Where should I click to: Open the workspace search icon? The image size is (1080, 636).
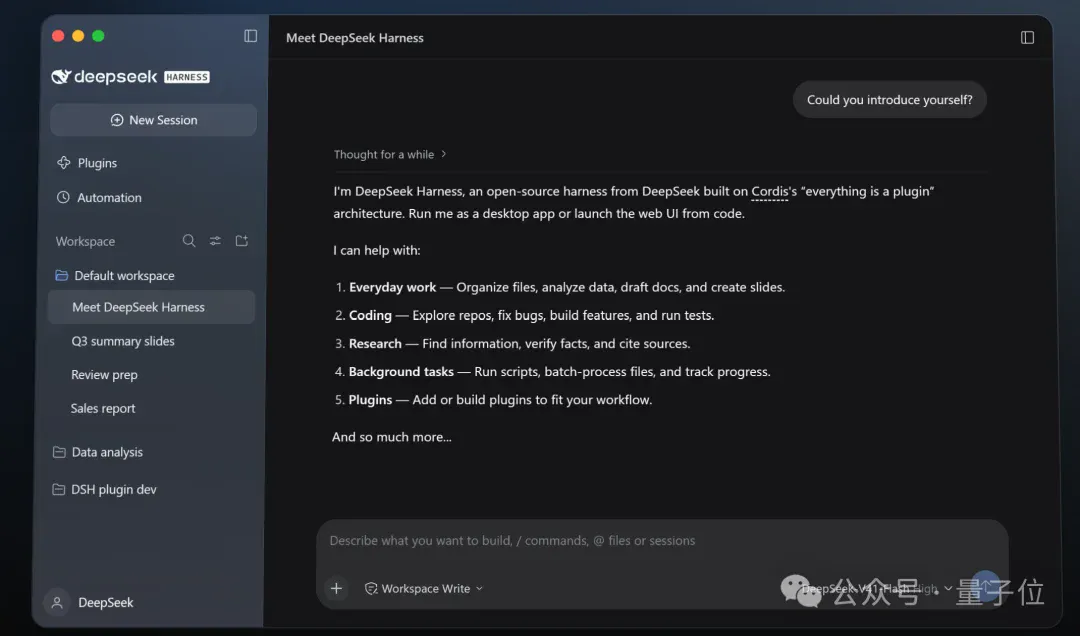click(189, 240)
